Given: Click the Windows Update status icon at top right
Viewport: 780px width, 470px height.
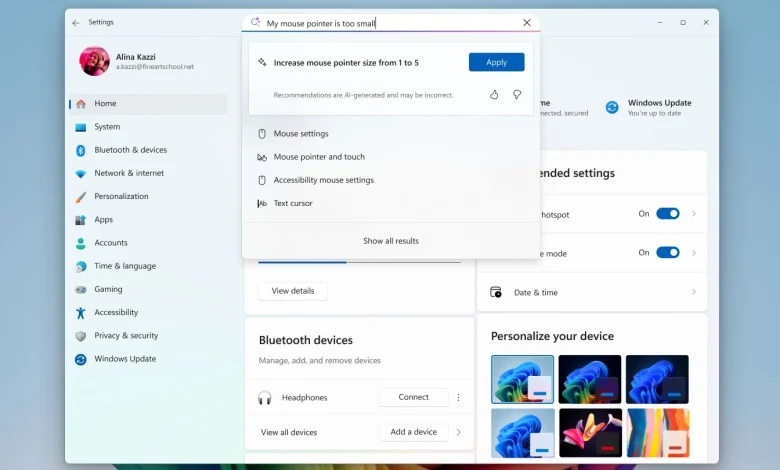Looking at the screenshot, I should click(612, 107).
